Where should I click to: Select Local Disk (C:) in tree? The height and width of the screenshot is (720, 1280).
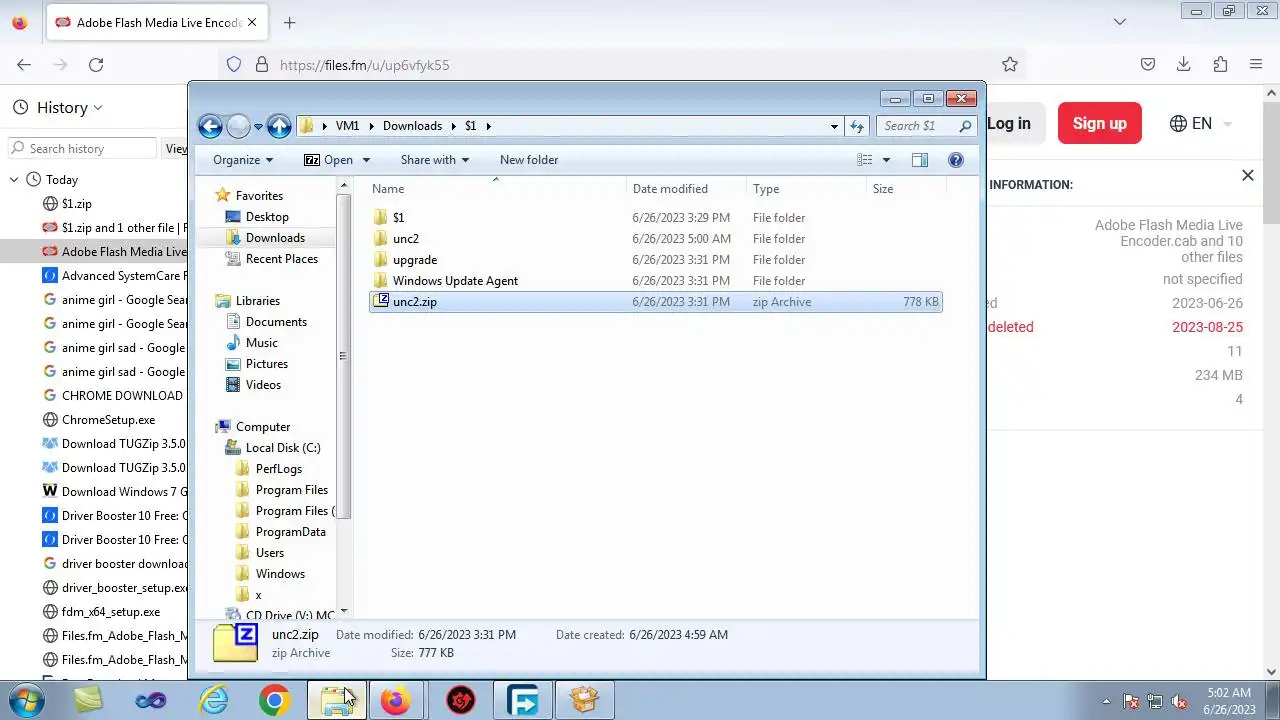[283, 448]
